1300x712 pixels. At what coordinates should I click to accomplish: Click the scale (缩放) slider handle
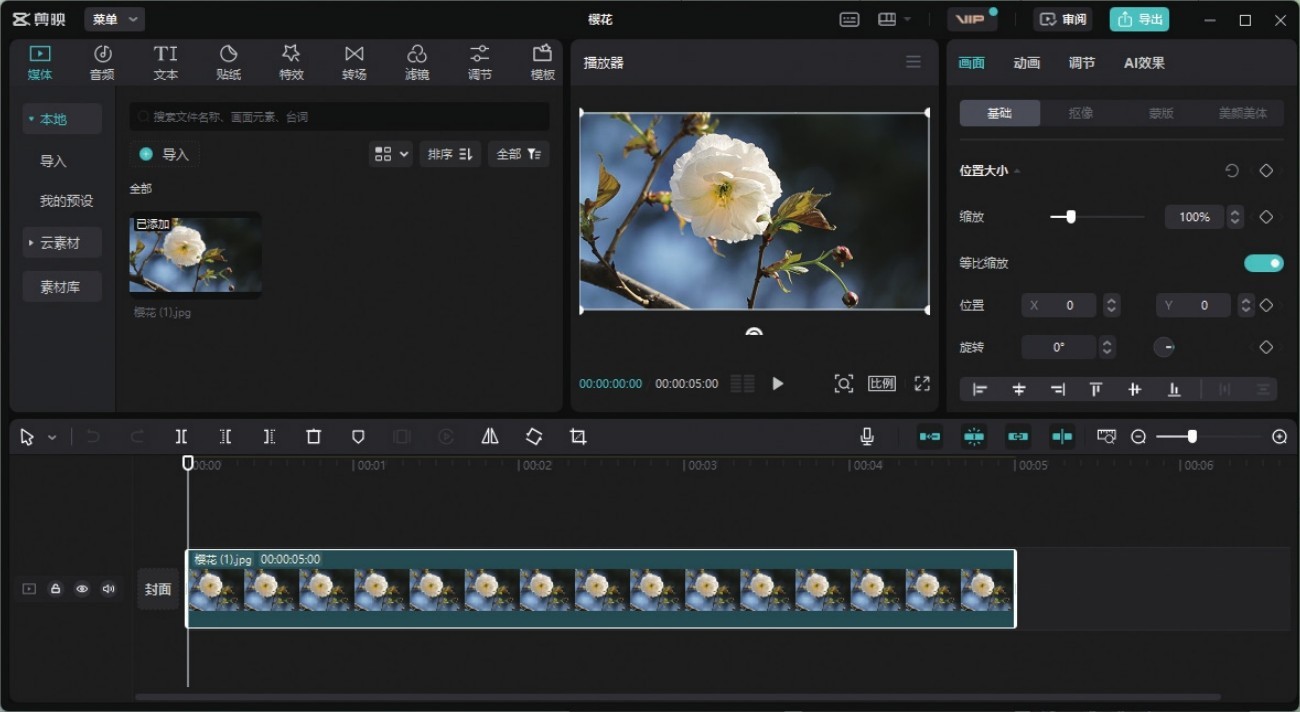pyautogui.click(x=1071, y=217)
